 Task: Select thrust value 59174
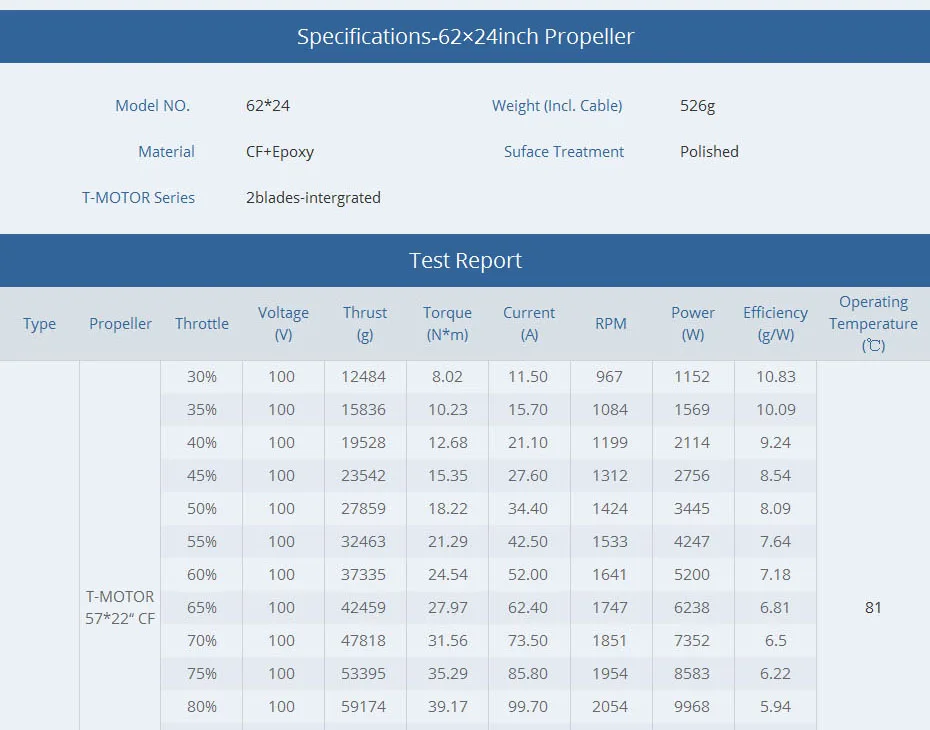(x=364, y=707)
